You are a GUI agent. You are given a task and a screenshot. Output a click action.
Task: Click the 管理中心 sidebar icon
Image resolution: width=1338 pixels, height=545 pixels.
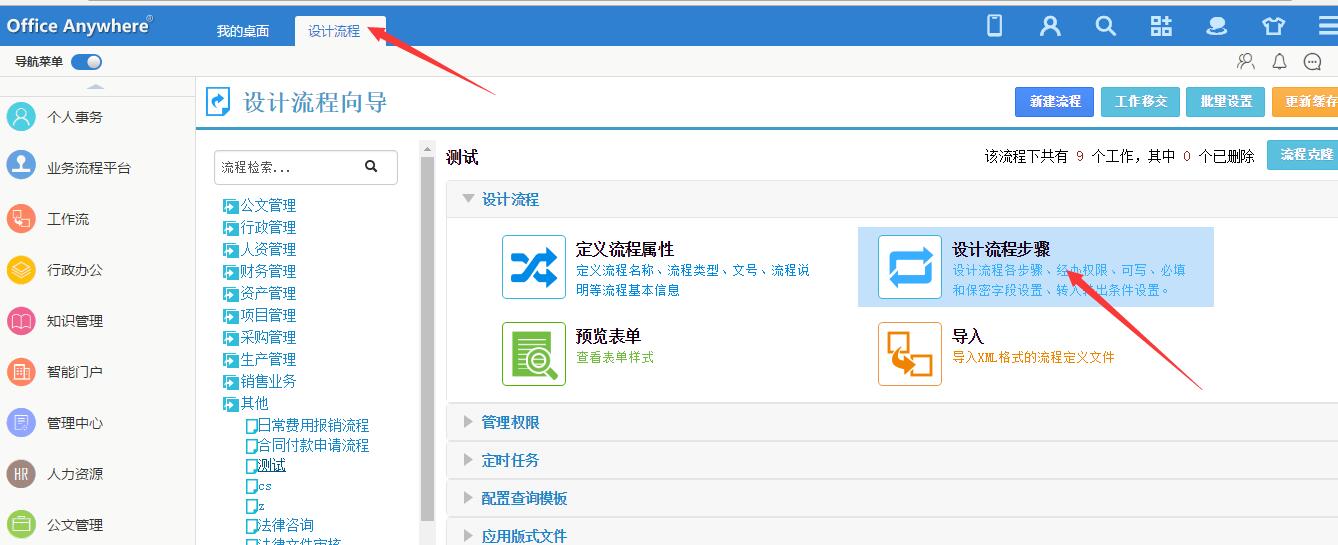click(21, 422)
